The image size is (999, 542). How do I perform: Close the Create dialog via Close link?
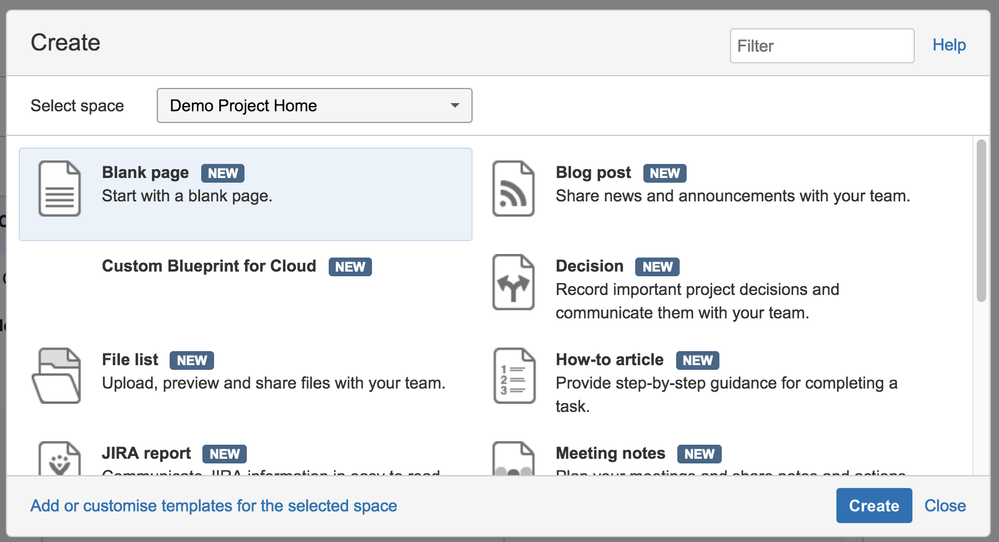[x=945, y=506]
